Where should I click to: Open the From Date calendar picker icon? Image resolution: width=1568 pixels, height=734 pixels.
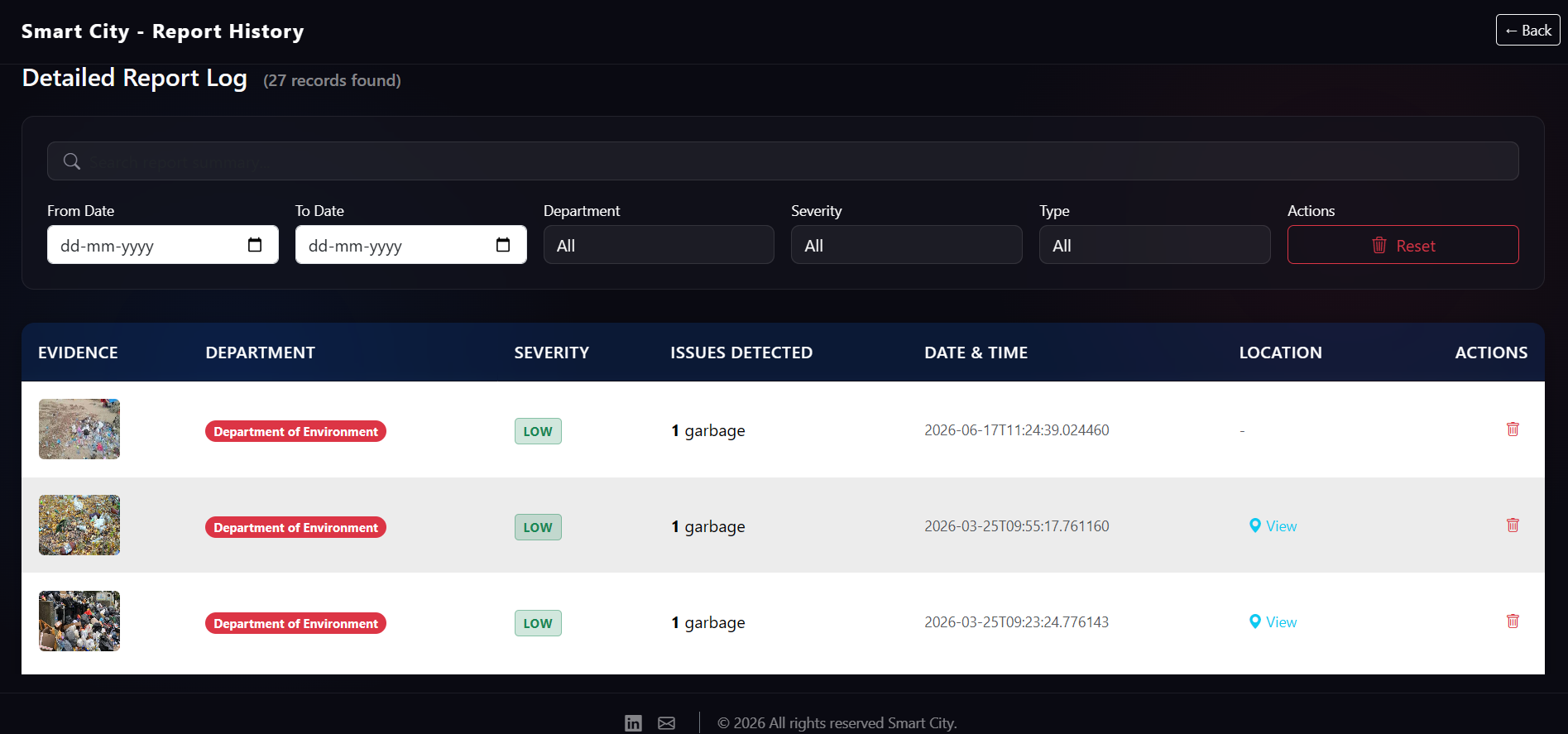click(x=255, y=245)
